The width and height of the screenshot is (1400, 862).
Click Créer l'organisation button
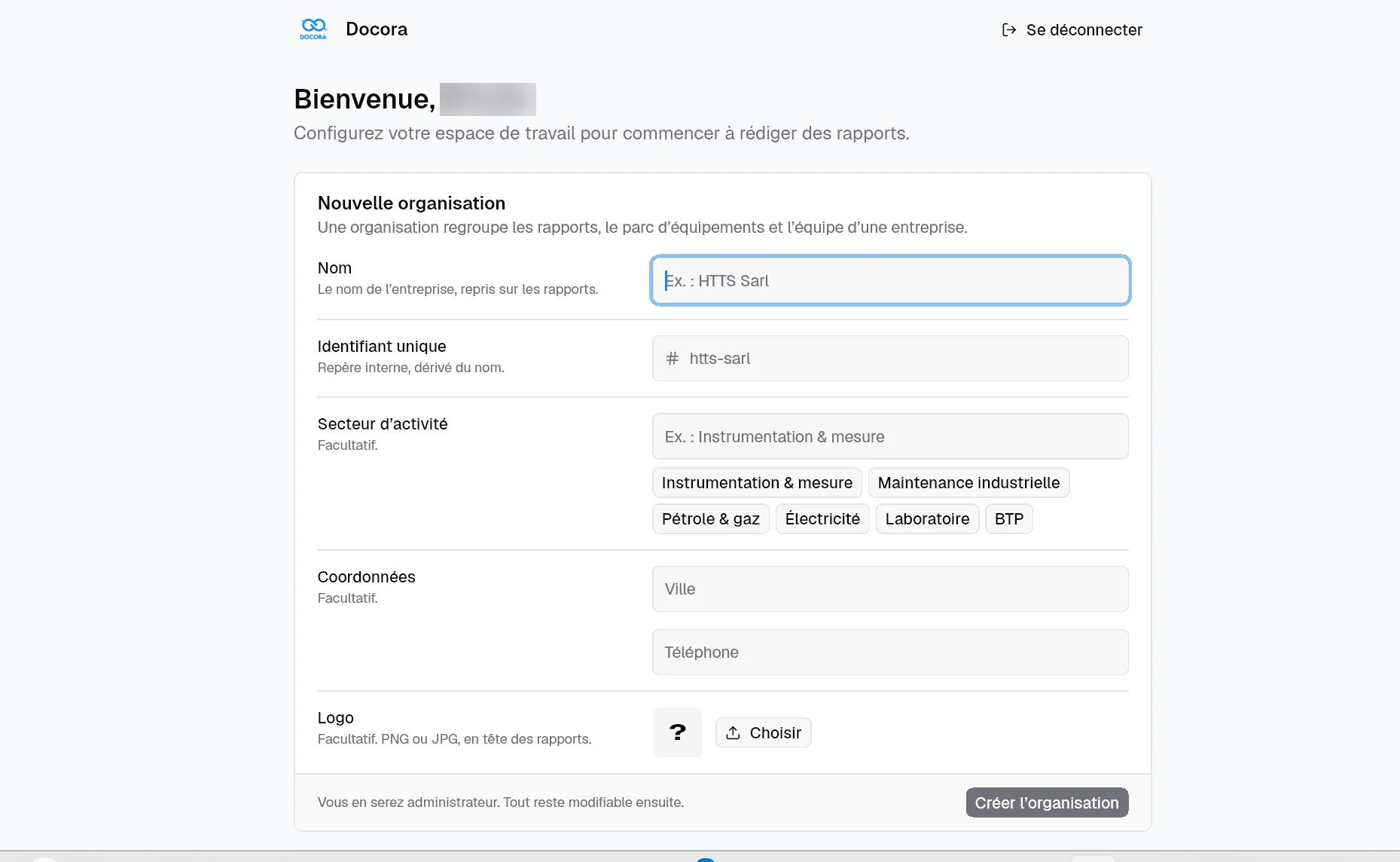pos(1047,803)
